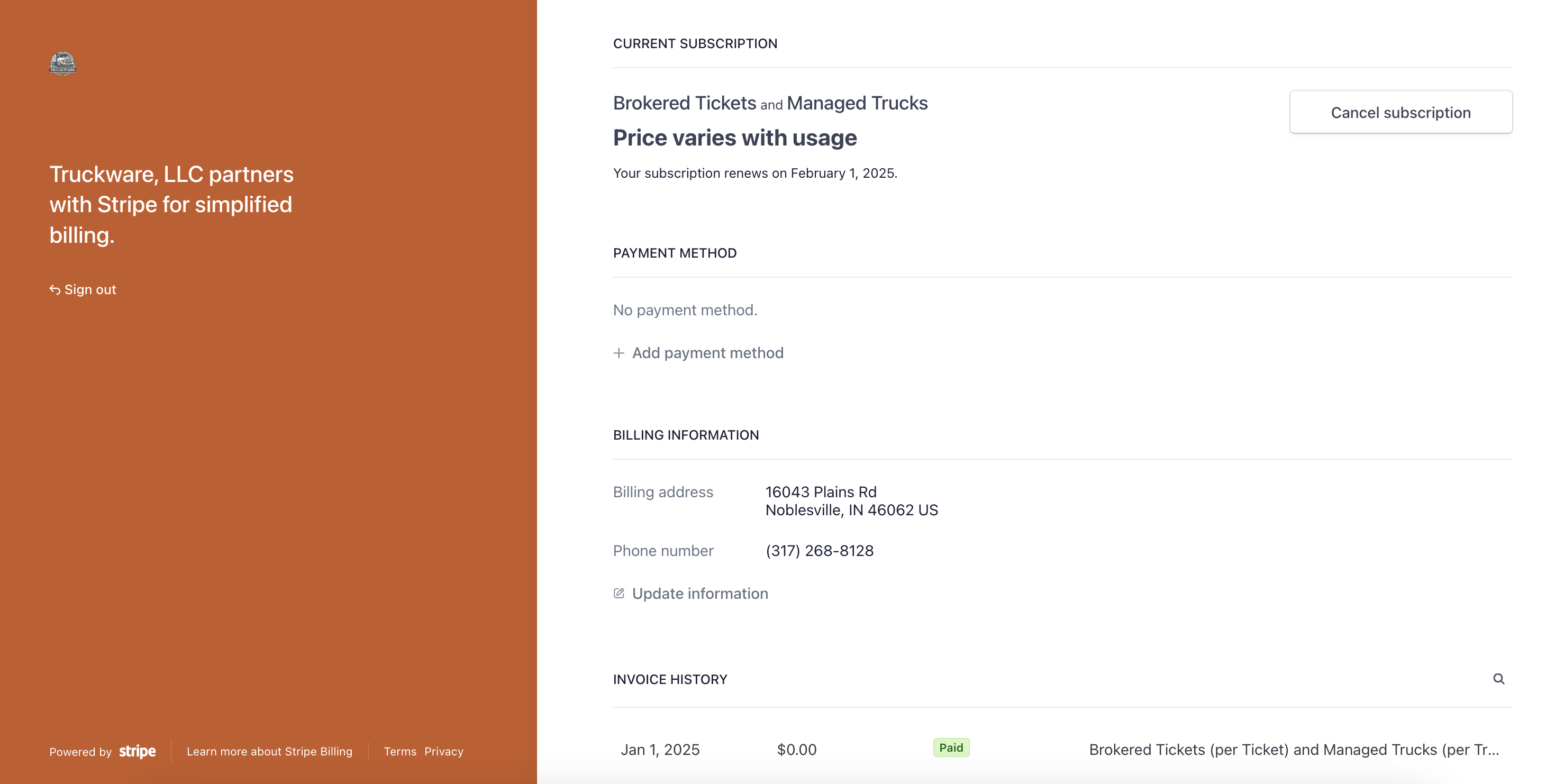This screenshot has height=784, width=1564.
Task: Add a payment method
Action: click(x=707, y=353)
